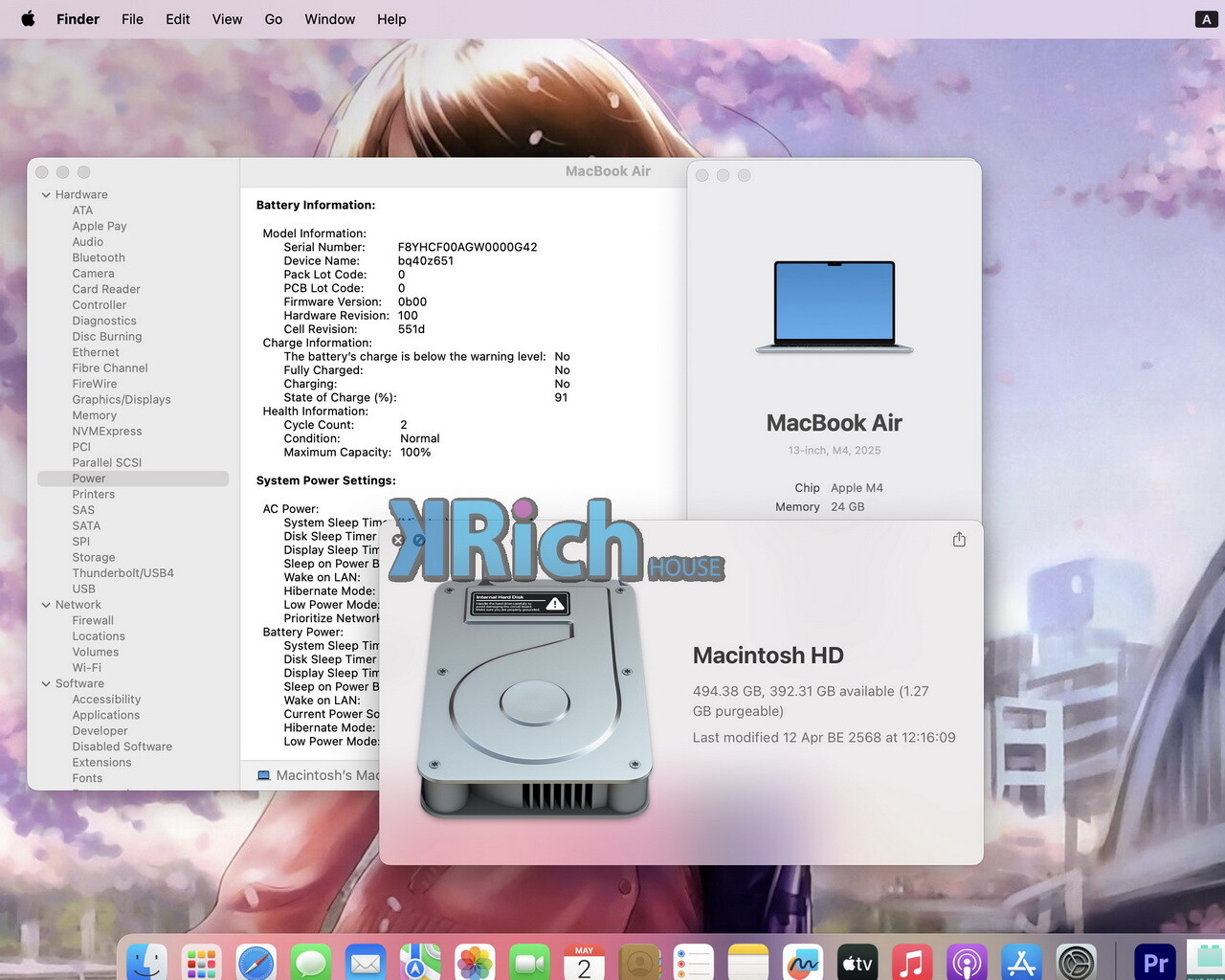Screen dimensions: 1225x980
Task: Open Apple TV from the Dock
Action: [857, 962]
